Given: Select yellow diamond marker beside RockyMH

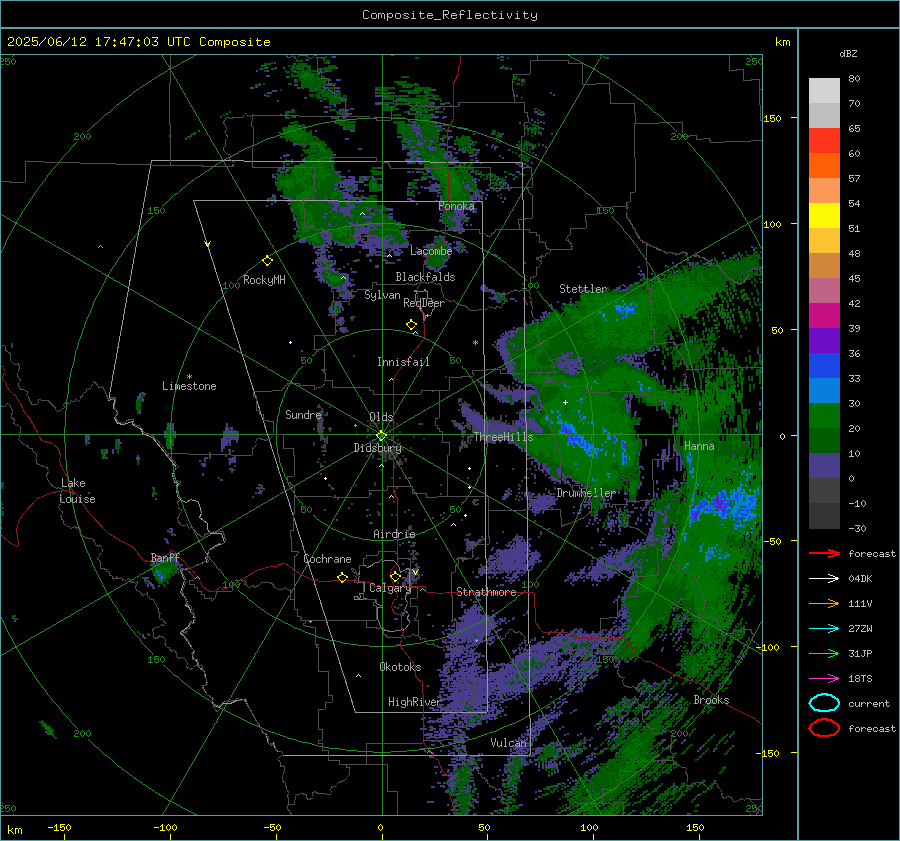Looking at the screenshot, I should pos(267,261).
